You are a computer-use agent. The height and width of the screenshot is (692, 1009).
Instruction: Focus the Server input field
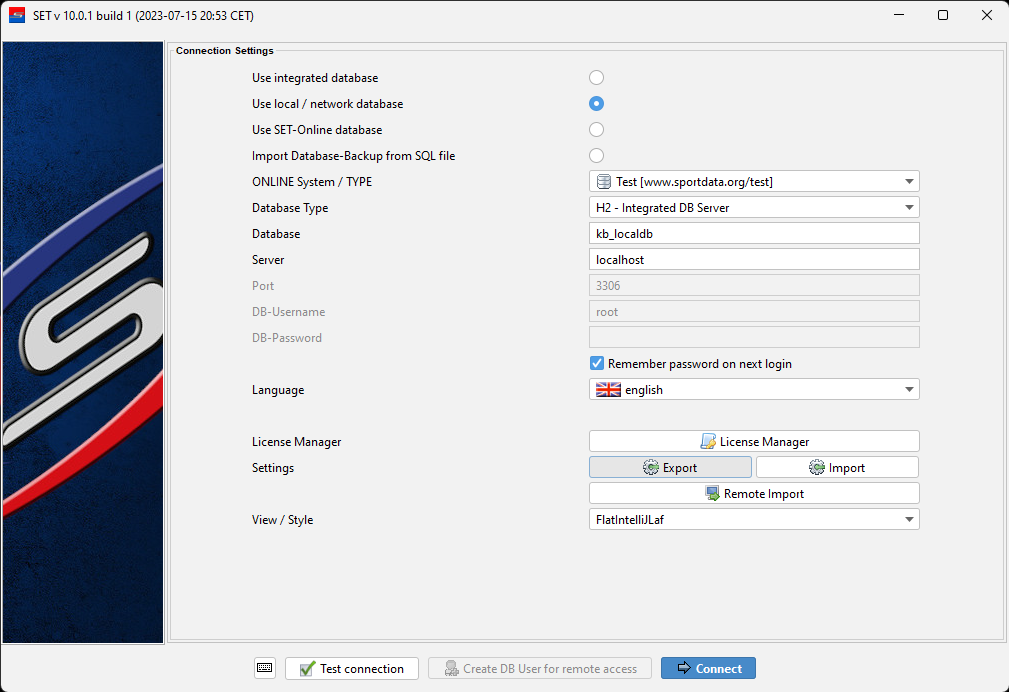(754, 260)
